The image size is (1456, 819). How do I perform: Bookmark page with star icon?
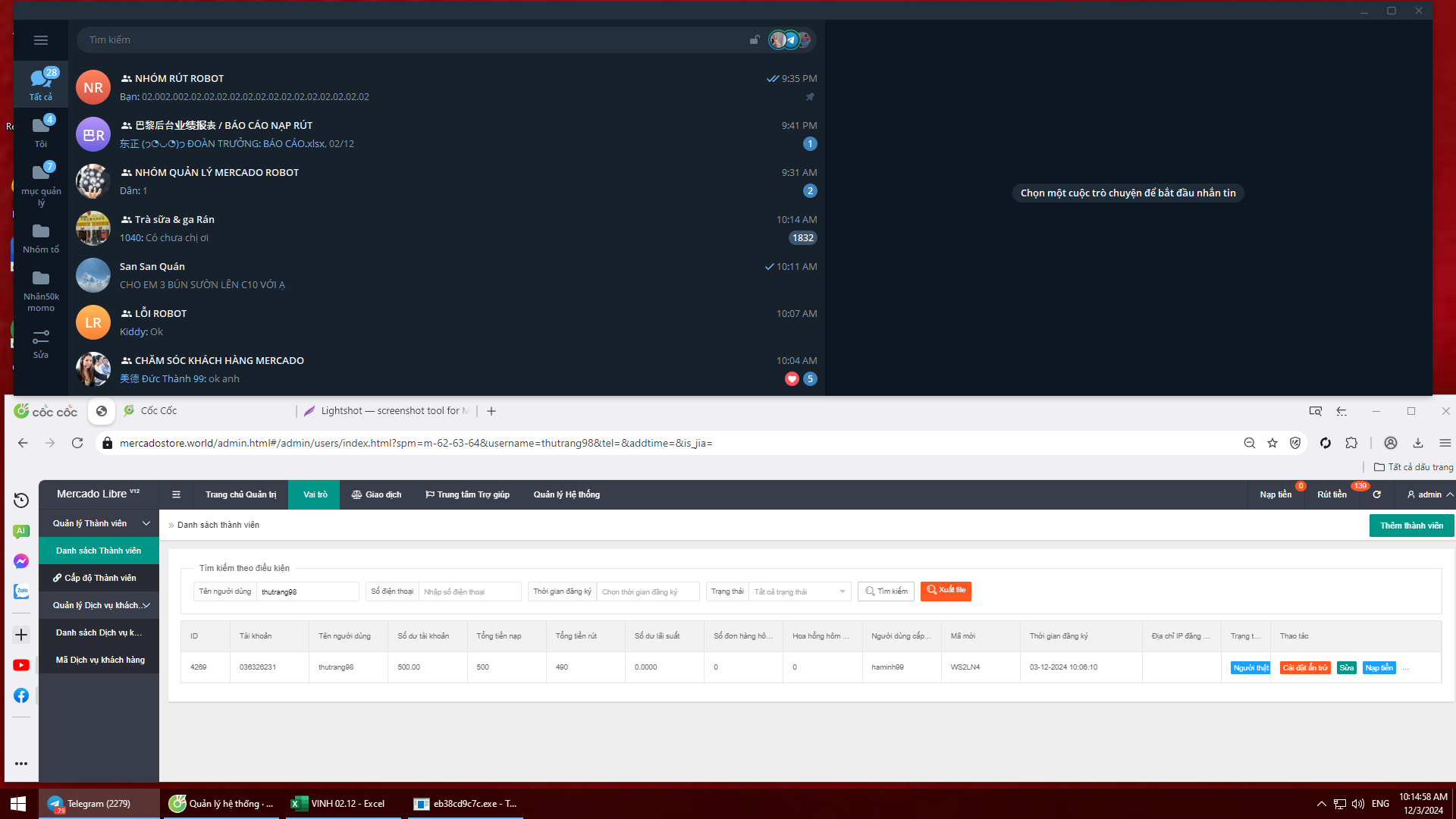pyautogui.click(x=1272, y=443)
